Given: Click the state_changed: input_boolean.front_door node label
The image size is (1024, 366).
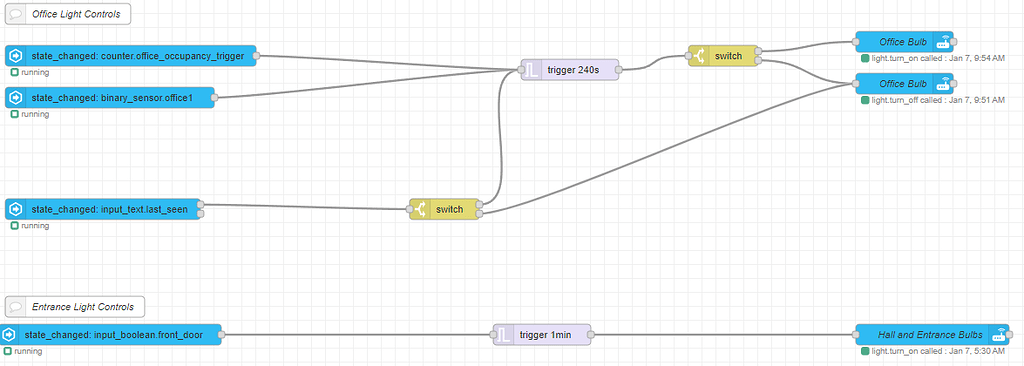Looking at the screenshot, I should click(114, 335).
